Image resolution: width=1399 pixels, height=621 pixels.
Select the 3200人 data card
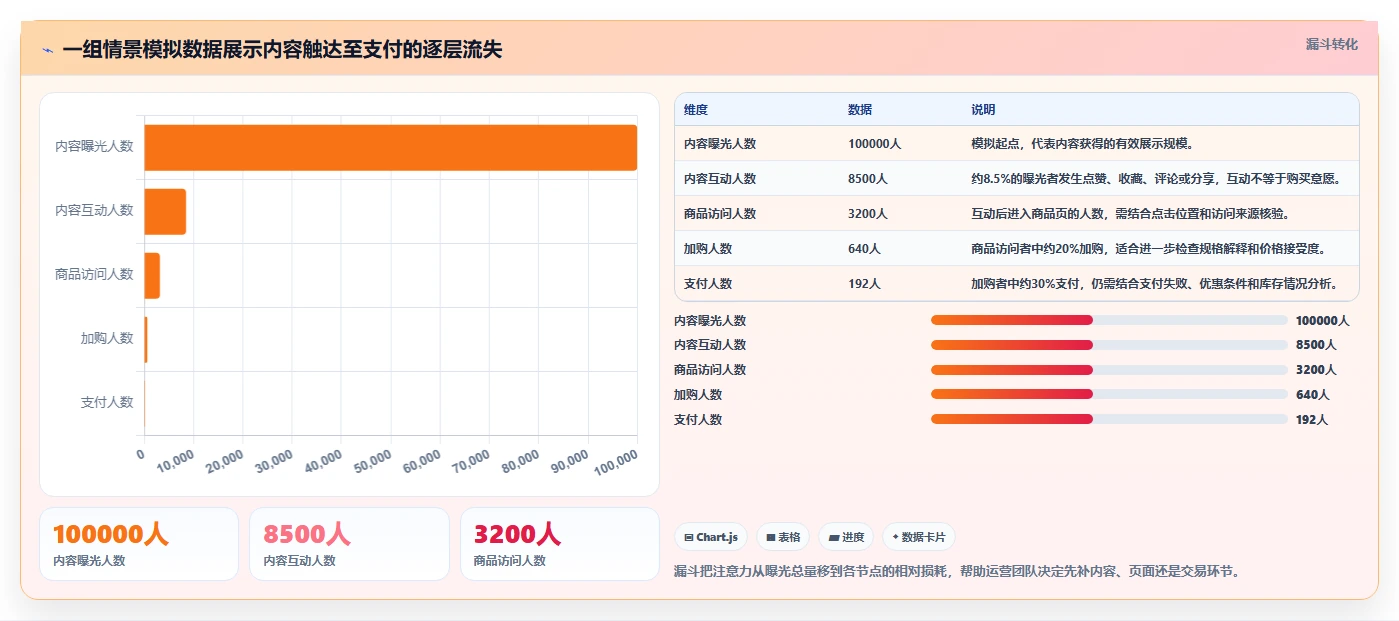[560, 544]
